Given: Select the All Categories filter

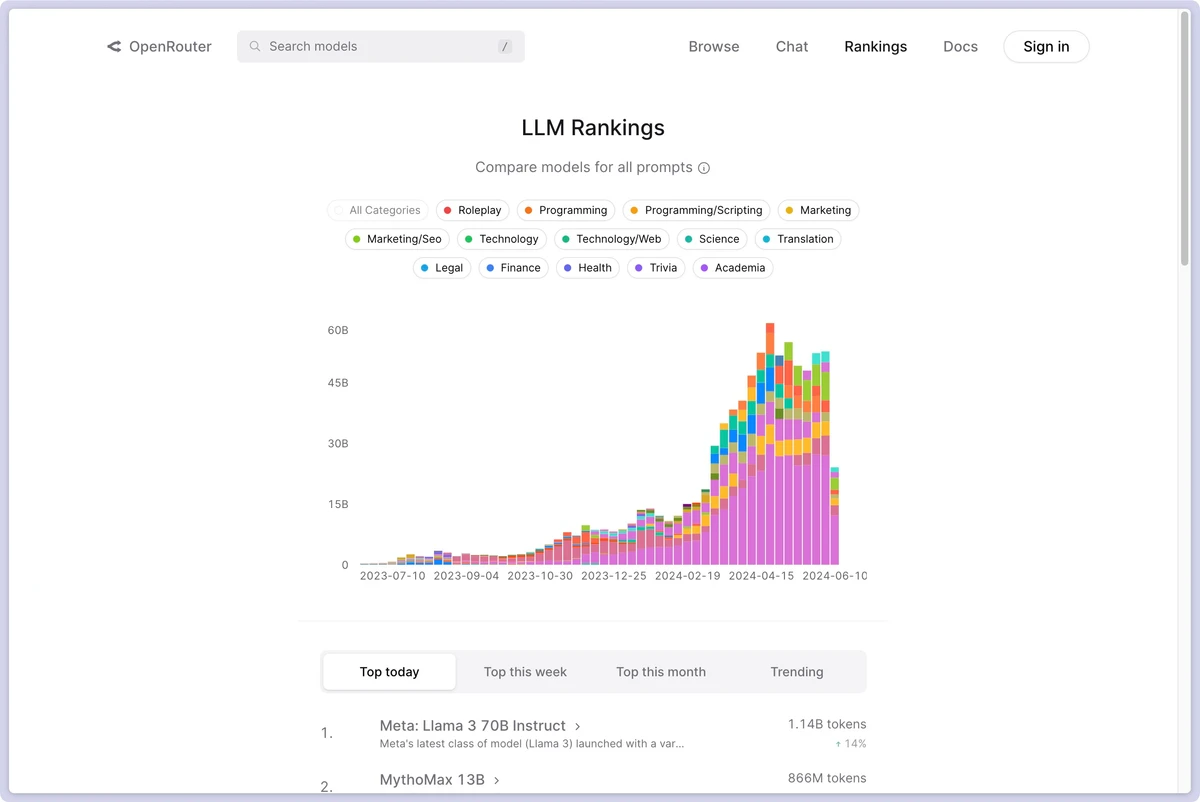Looking at the screenshot, I should click(377, 210).
